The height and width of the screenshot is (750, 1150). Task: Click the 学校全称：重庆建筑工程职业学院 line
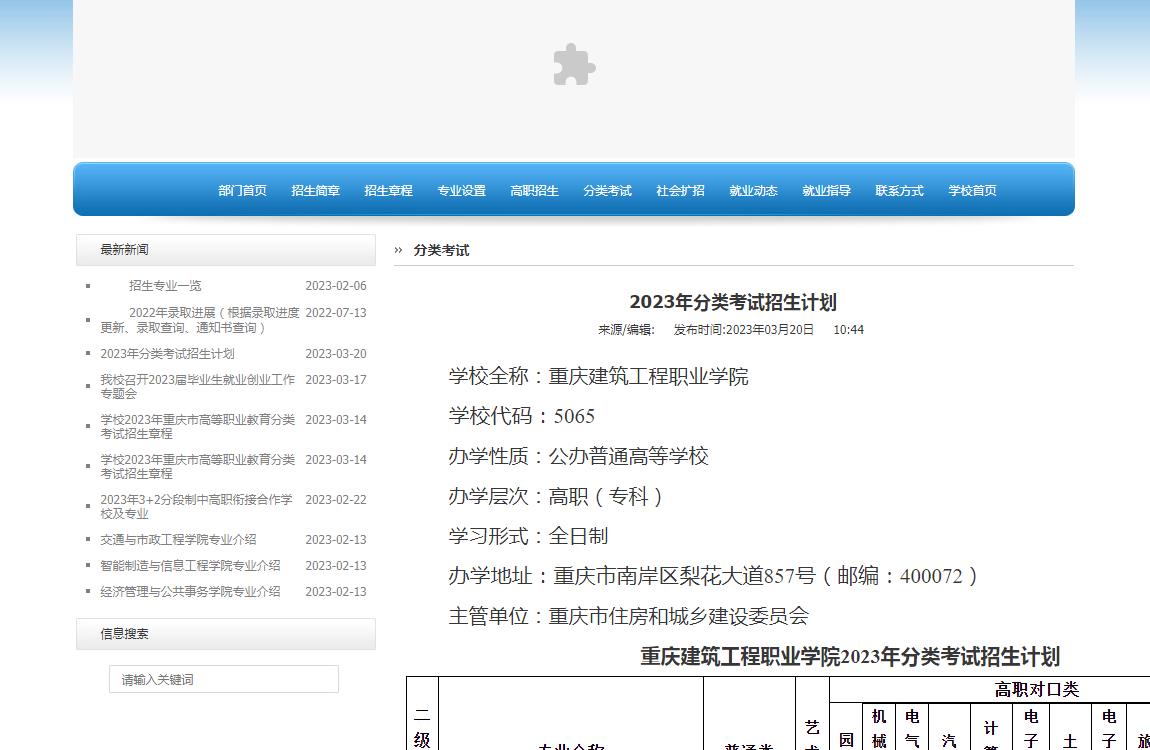tap(598, 377)
